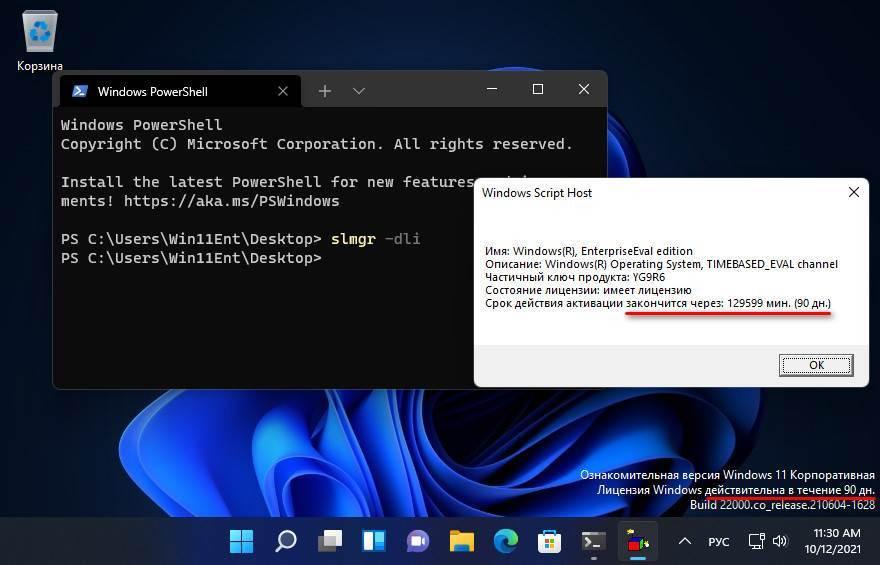Click the https://aka.ms/PSWindows text in terminal
Image resolution: width=880 pixels, height=565 pixels.
231,201
